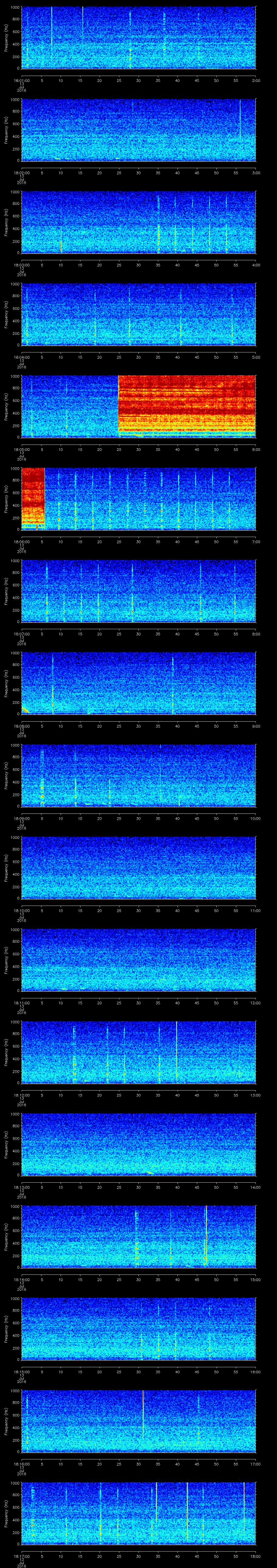The width and height of the screenshot is (277, 1568).
Task: Select the spectrogram panel starting at 18:12:00
Action: pos(138,1052)
